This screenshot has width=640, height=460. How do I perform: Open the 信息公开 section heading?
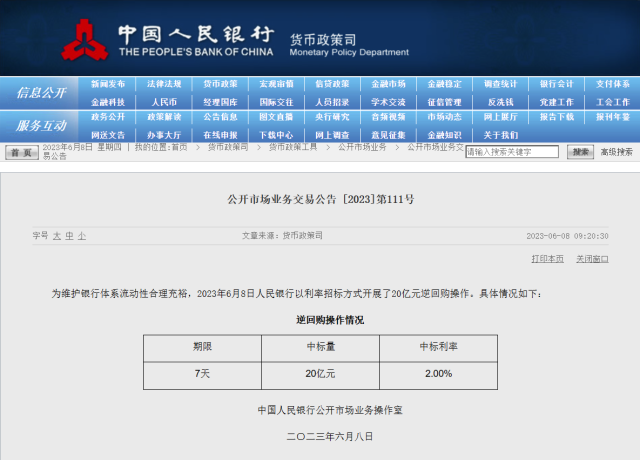pyautogui.click(x=40, y=93)
